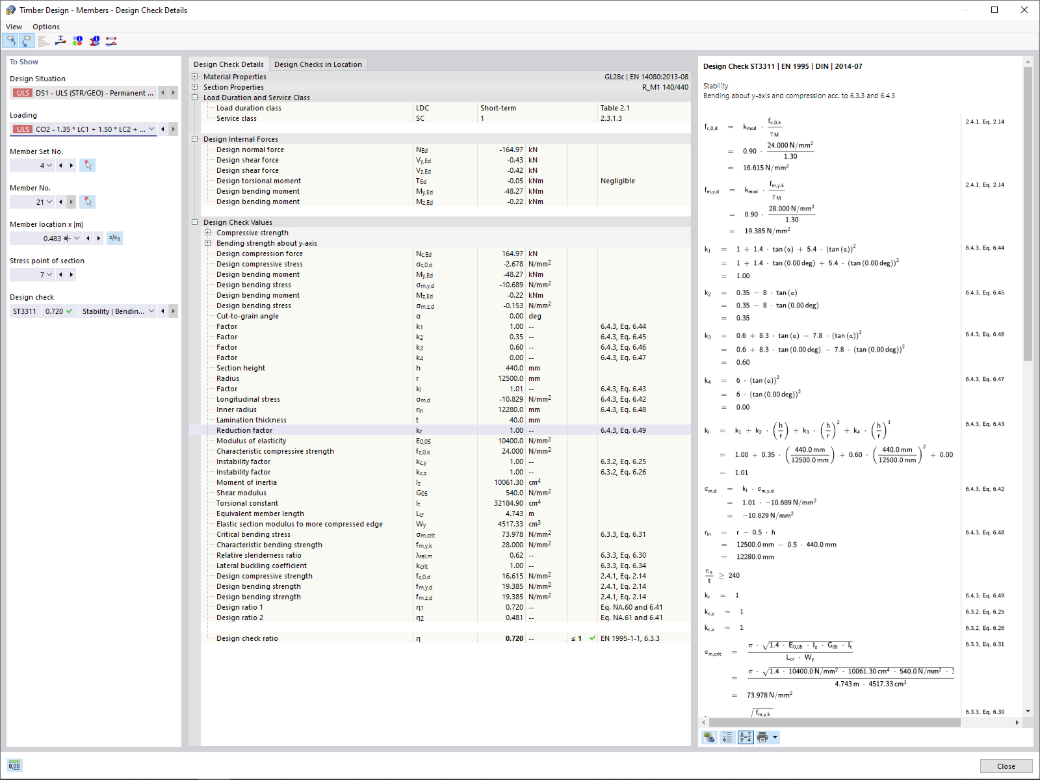Click the pick cursor icon beside Member Set No.

coord(88,165)
